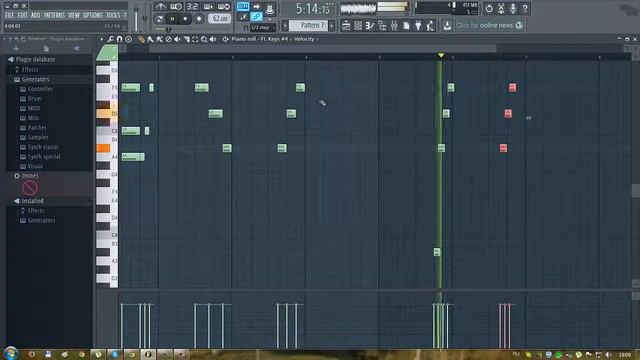
Task: Select the paint brush tool
Action: [x=150, y=39]
